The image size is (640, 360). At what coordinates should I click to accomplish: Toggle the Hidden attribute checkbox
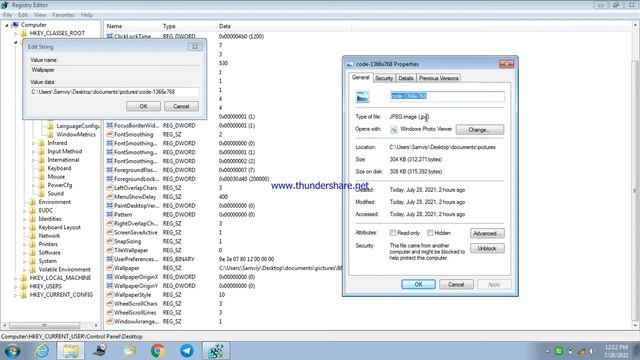[x=430, y=233]
